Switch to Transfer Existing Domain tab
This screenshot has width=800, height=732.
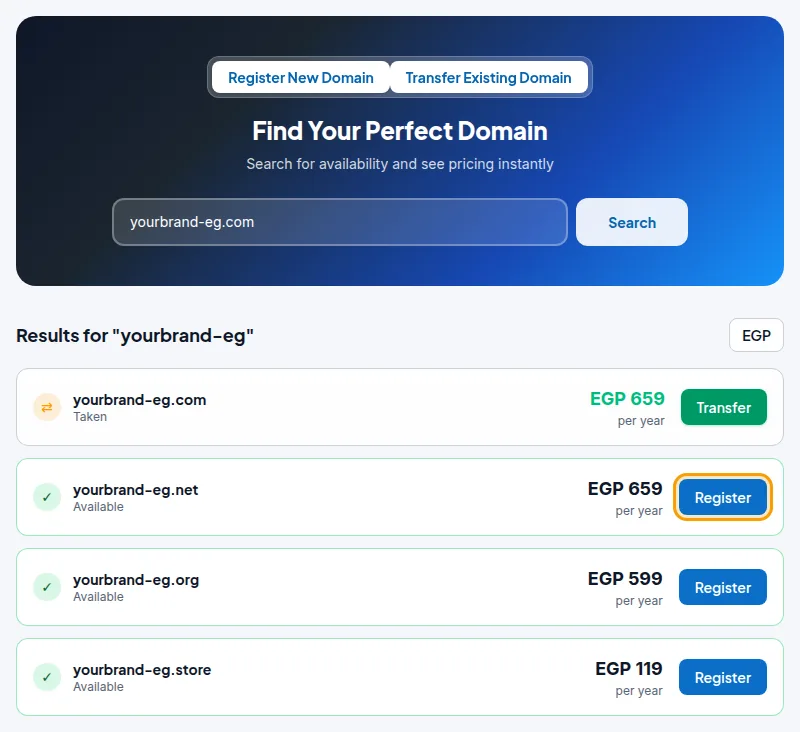488,78
